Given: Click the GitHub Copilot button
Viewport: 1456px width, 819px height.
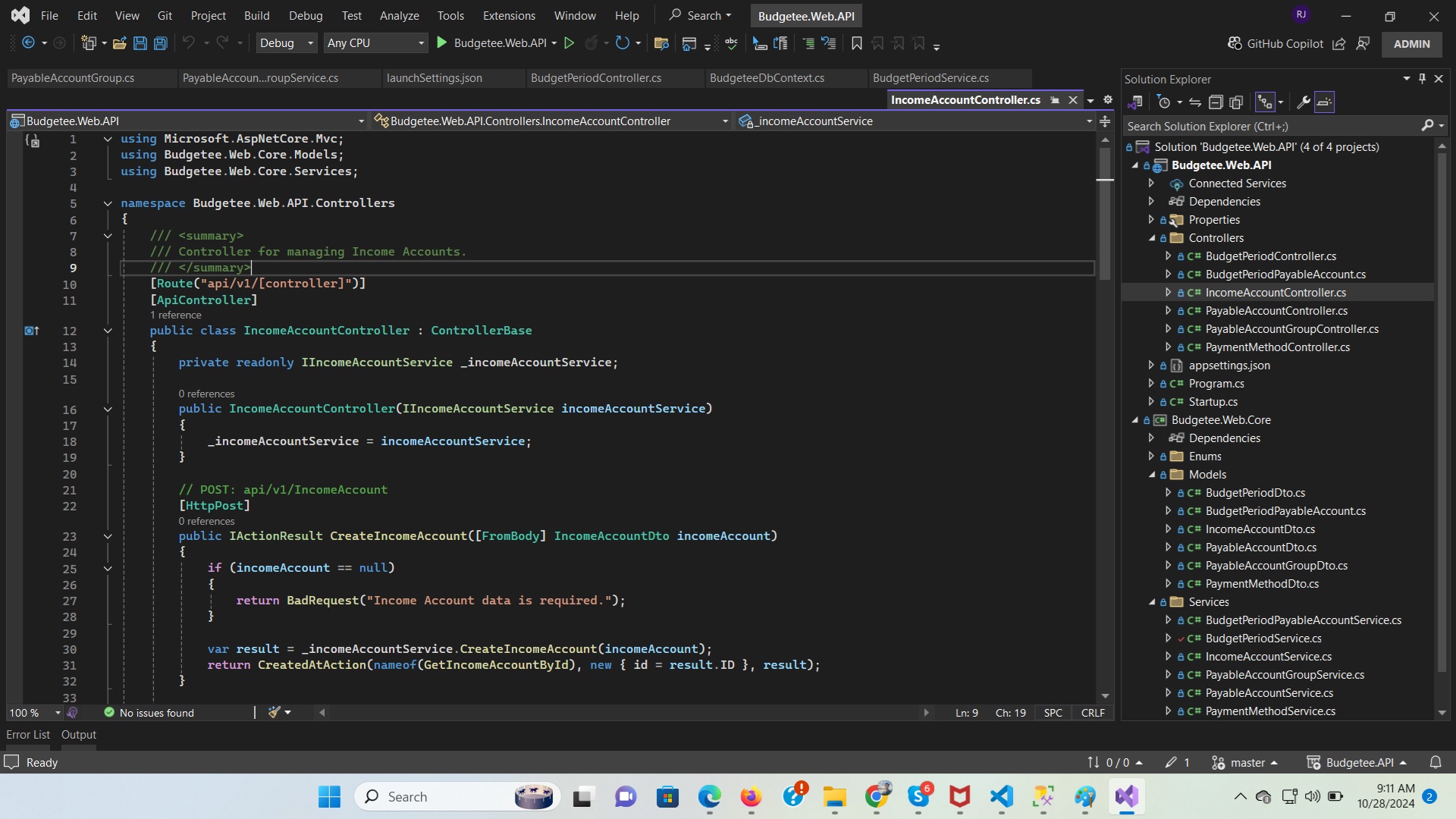Looking at the screenshot, I should (x=1275, y=43).
